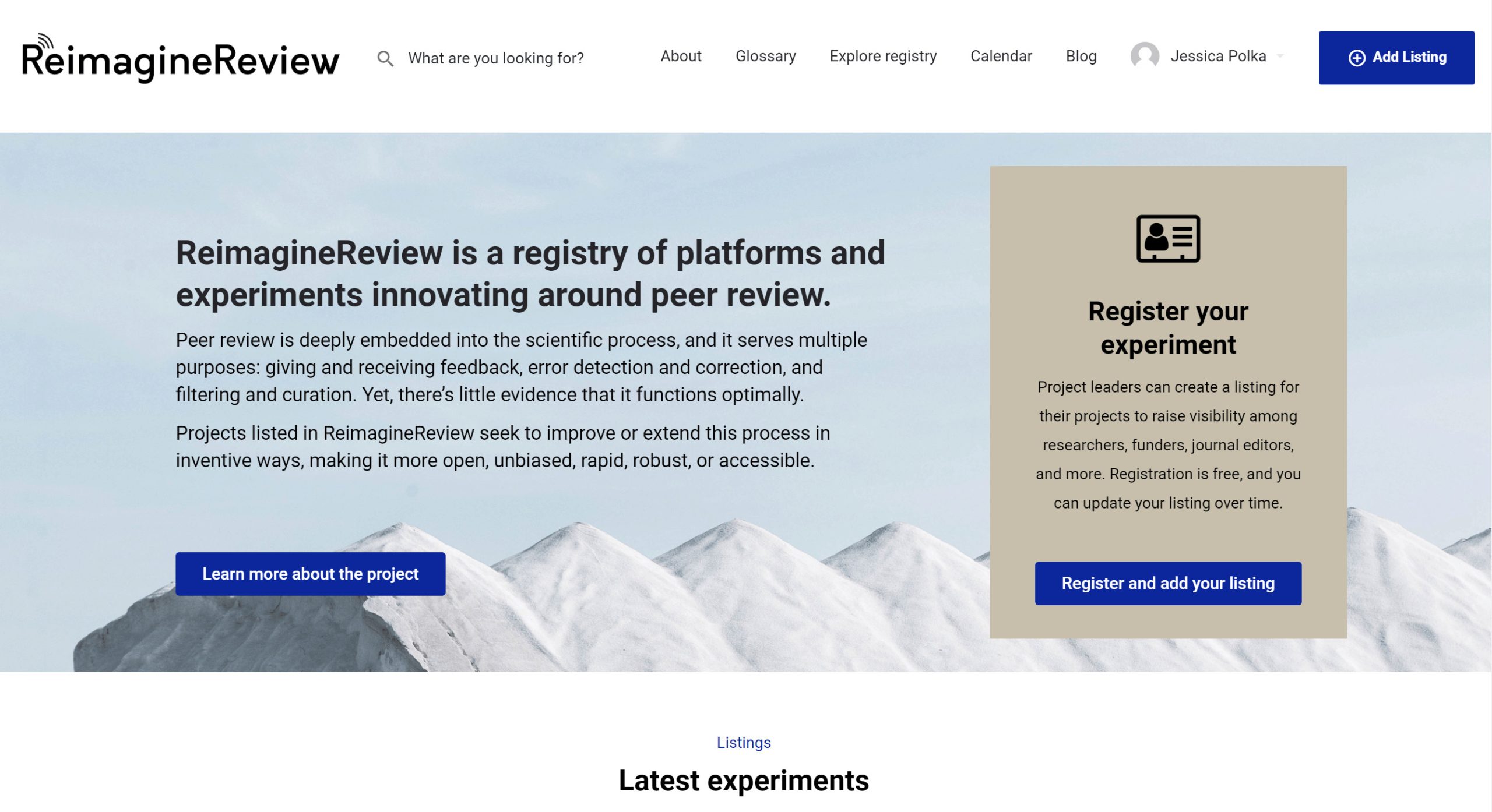Click the blue Listings label
Image resolution: width=1492 pixels, height=812 pixels.
point(743,742)
